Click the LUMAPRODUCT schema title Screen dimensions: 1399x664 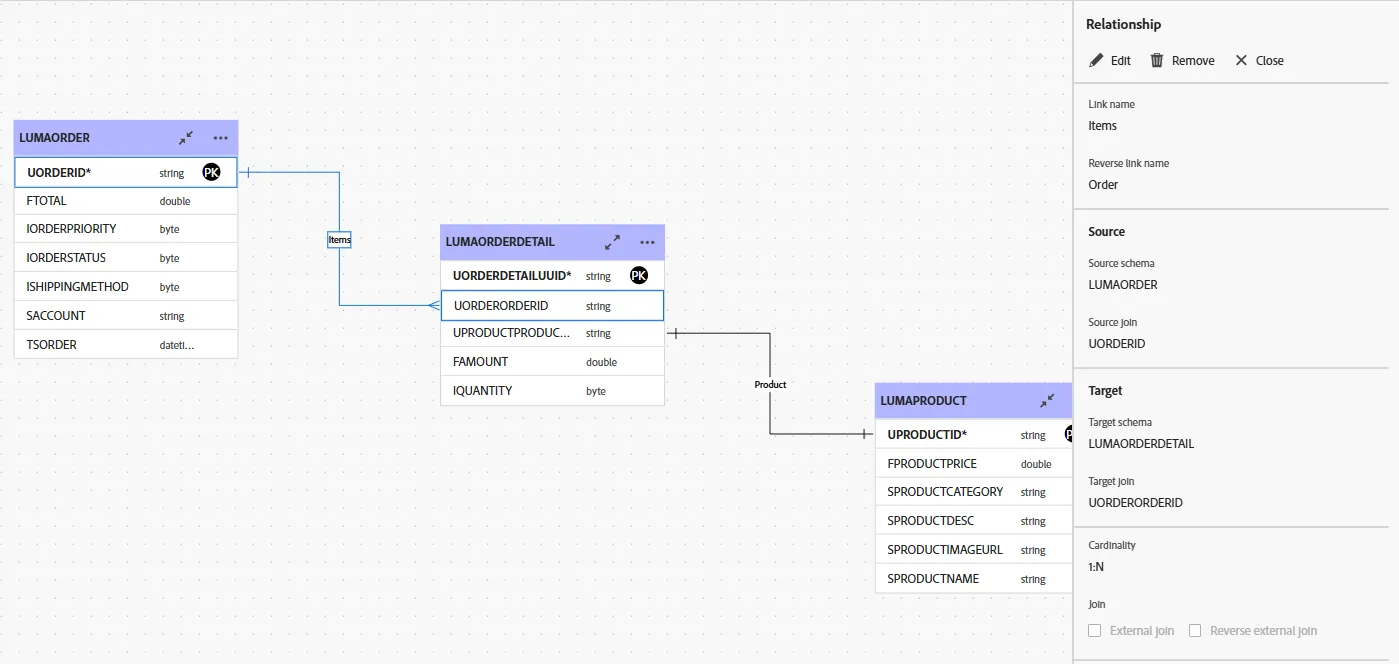pyautogui.click(x=923, y=401)
